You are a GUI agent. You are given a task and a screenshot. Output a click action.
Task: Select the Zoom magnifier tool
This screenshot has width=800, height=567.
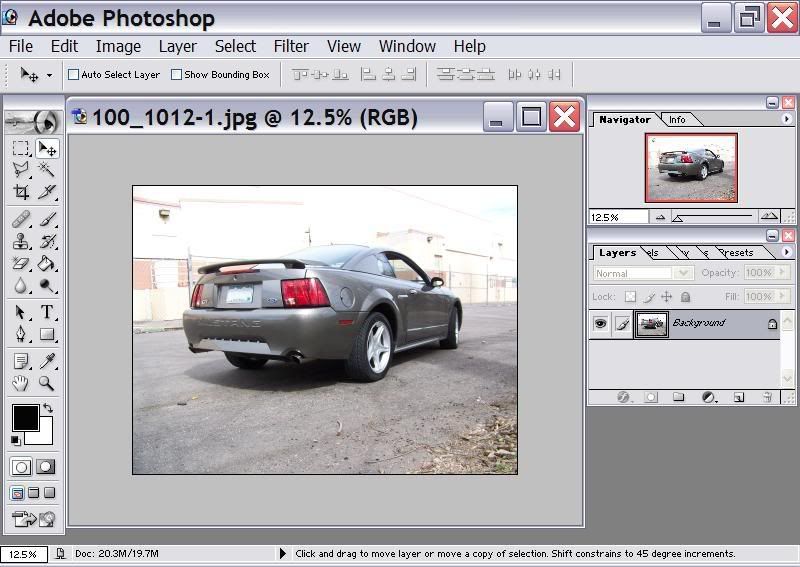click(46, 383)
